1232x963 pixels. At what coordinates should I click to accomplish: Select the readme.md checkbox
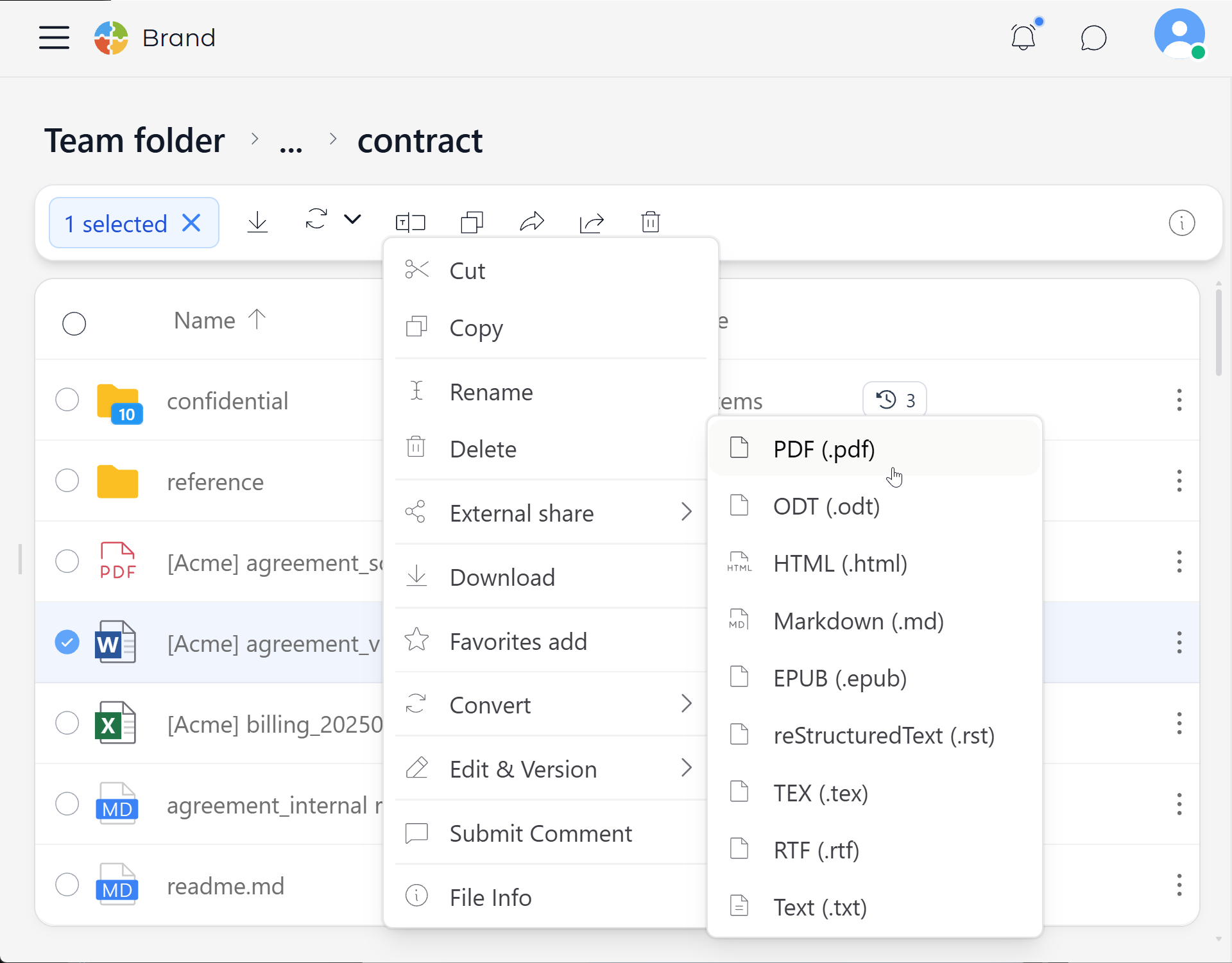click(x=67, y=885)
